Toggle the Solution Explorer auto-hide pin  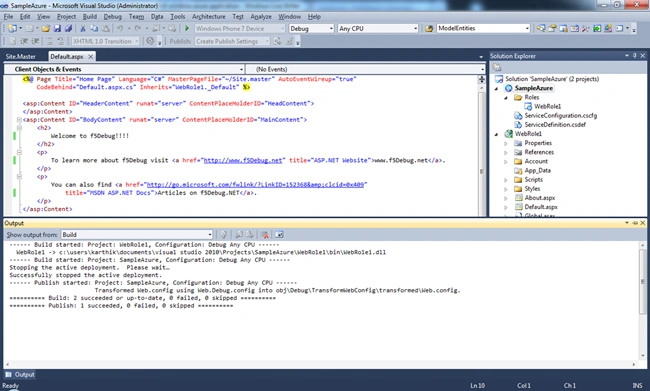[x=635, y=56]
